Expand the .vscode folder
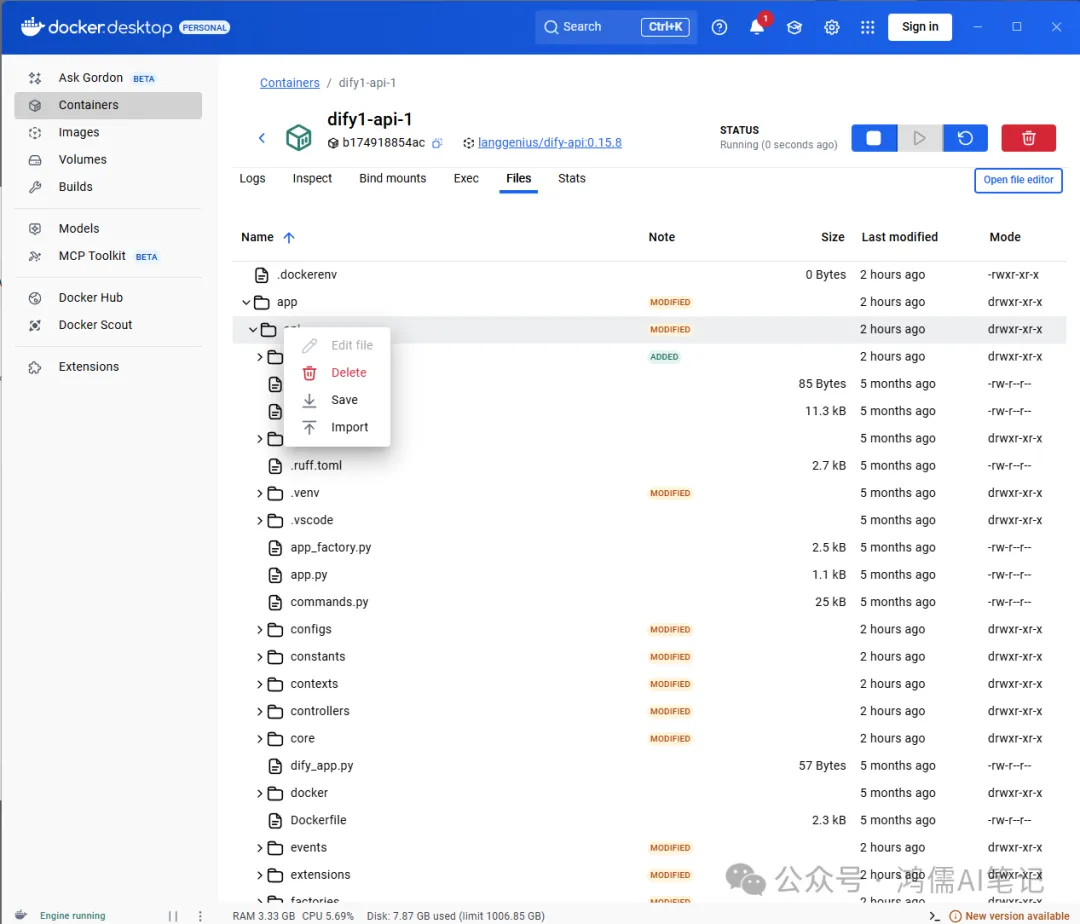Screen dimensions: 1080x924 coord(260,521)
